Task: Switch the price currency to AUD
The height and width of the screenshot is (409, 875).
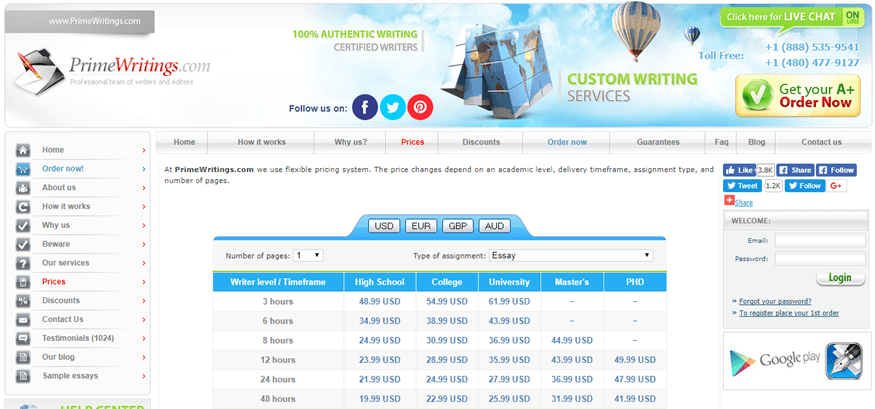Action: coord(494,226)
